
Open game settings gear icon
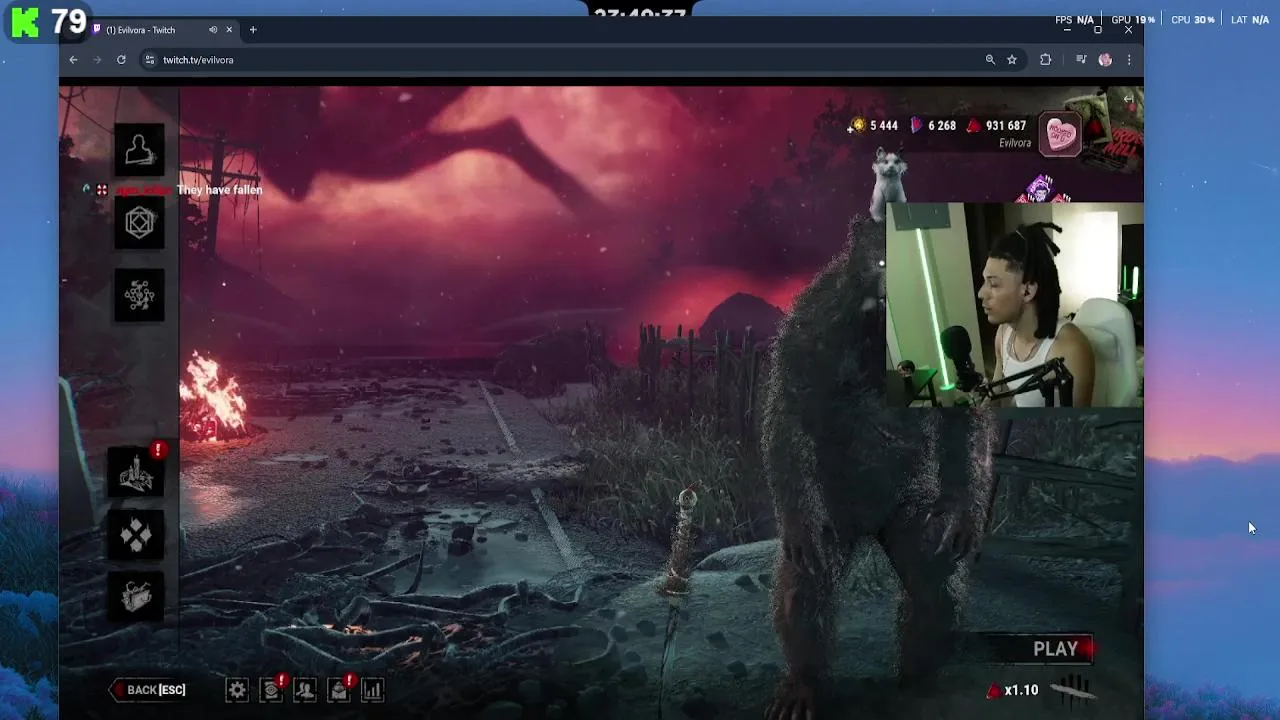[237, 690]
